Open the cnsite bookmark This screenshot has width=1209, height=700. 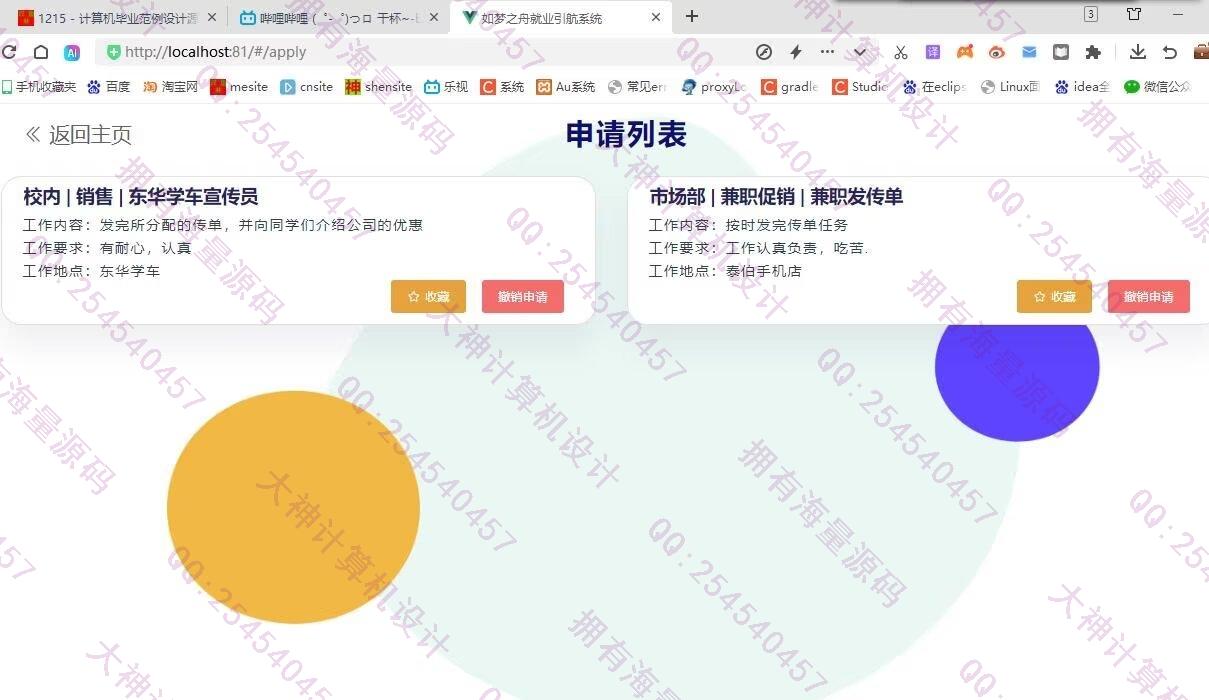coord(306,87)
